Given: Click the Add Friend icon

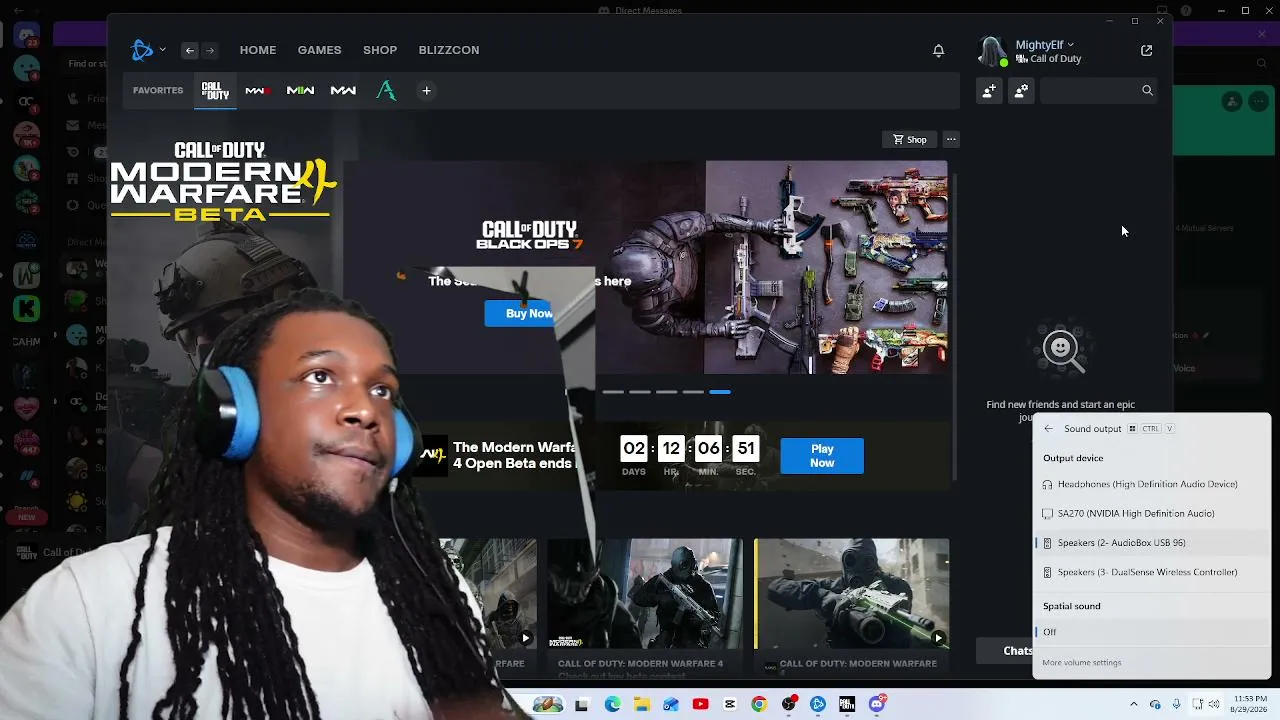Looking at the screenshot, I should 989,90.
